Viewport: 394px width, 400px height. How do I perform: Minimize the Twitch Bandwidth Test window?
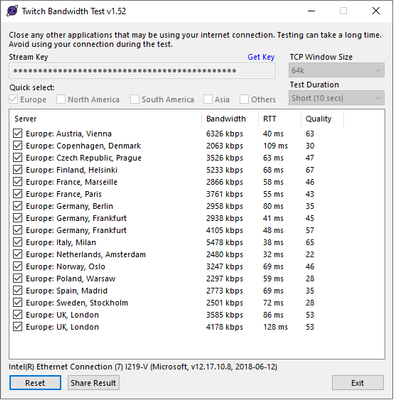tap(311, 11)
